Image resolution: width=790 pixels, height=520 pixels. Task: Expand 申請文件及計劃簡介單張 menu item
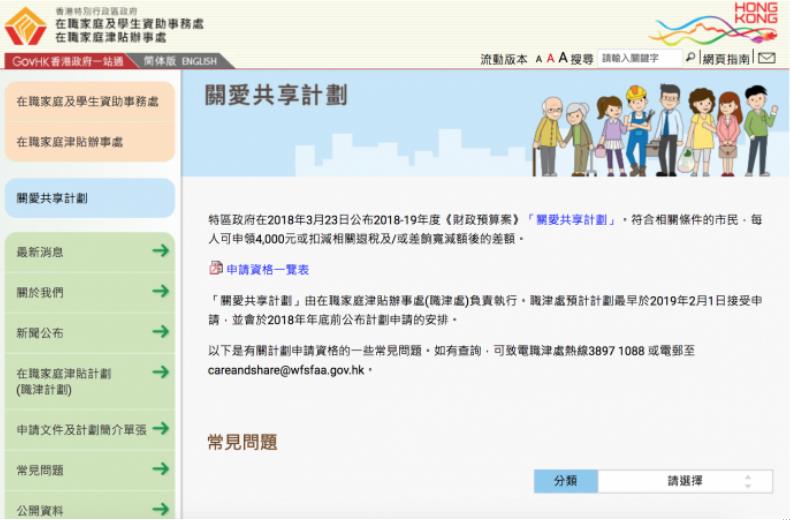[160, 429]
